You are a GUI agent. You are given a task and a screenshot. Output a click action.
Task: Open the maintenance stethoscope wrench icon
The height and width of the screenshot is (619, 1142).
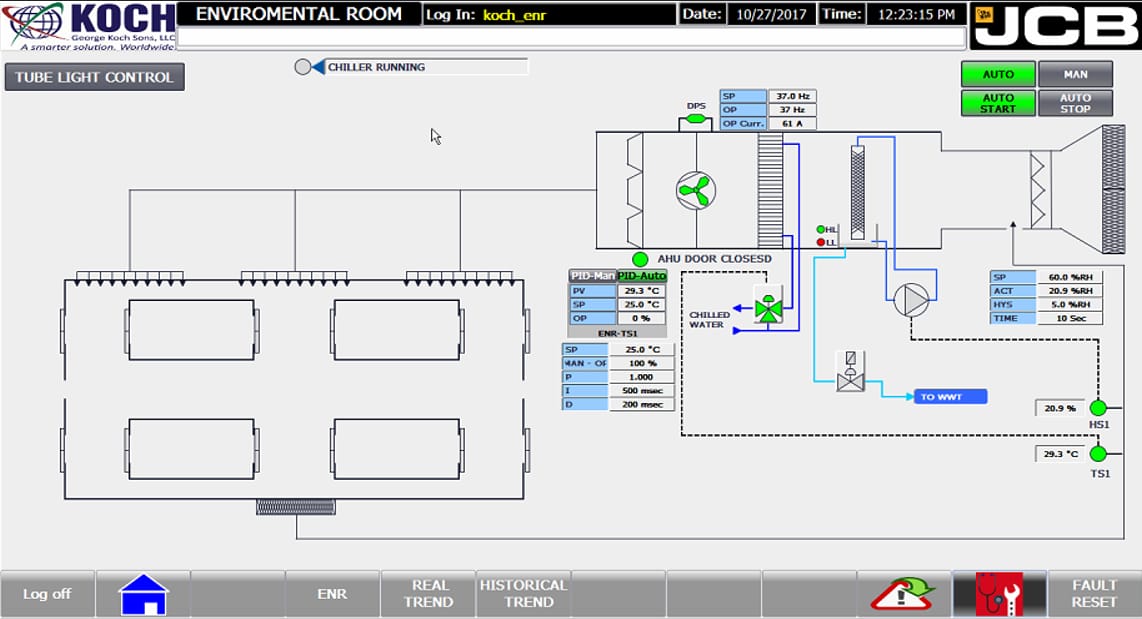coord(999,594)
